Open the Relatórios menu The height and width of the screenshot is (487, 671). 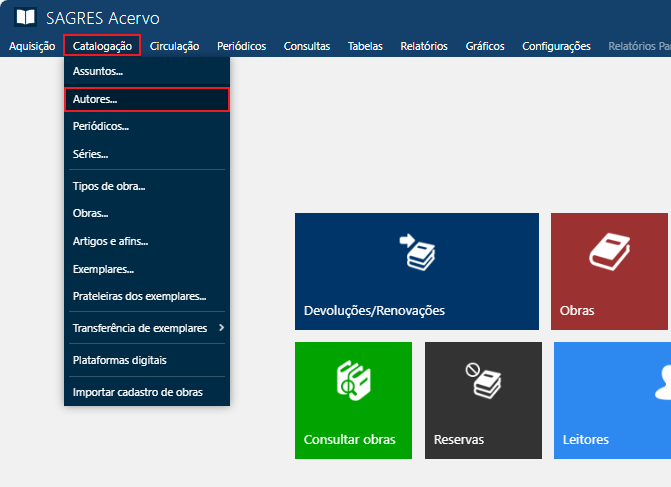click(423, 46)
